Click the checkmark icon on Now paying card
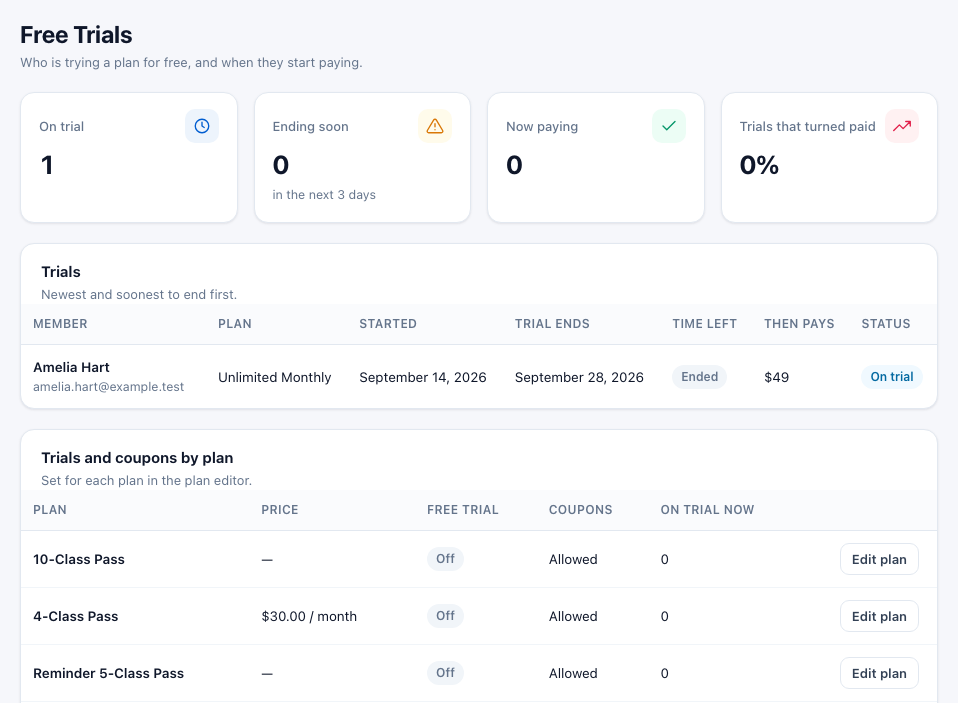The image size is (958, 703). coord(668,126)
